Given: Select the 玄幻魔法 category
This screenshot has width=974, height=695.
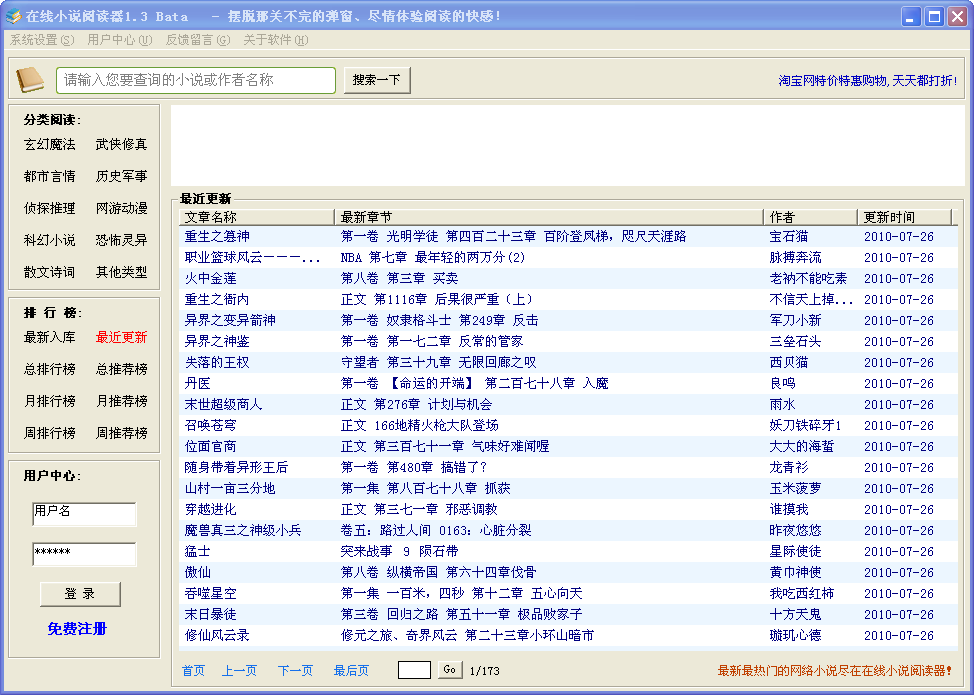Looking at the screenshot, I should (x=50, y=145).
